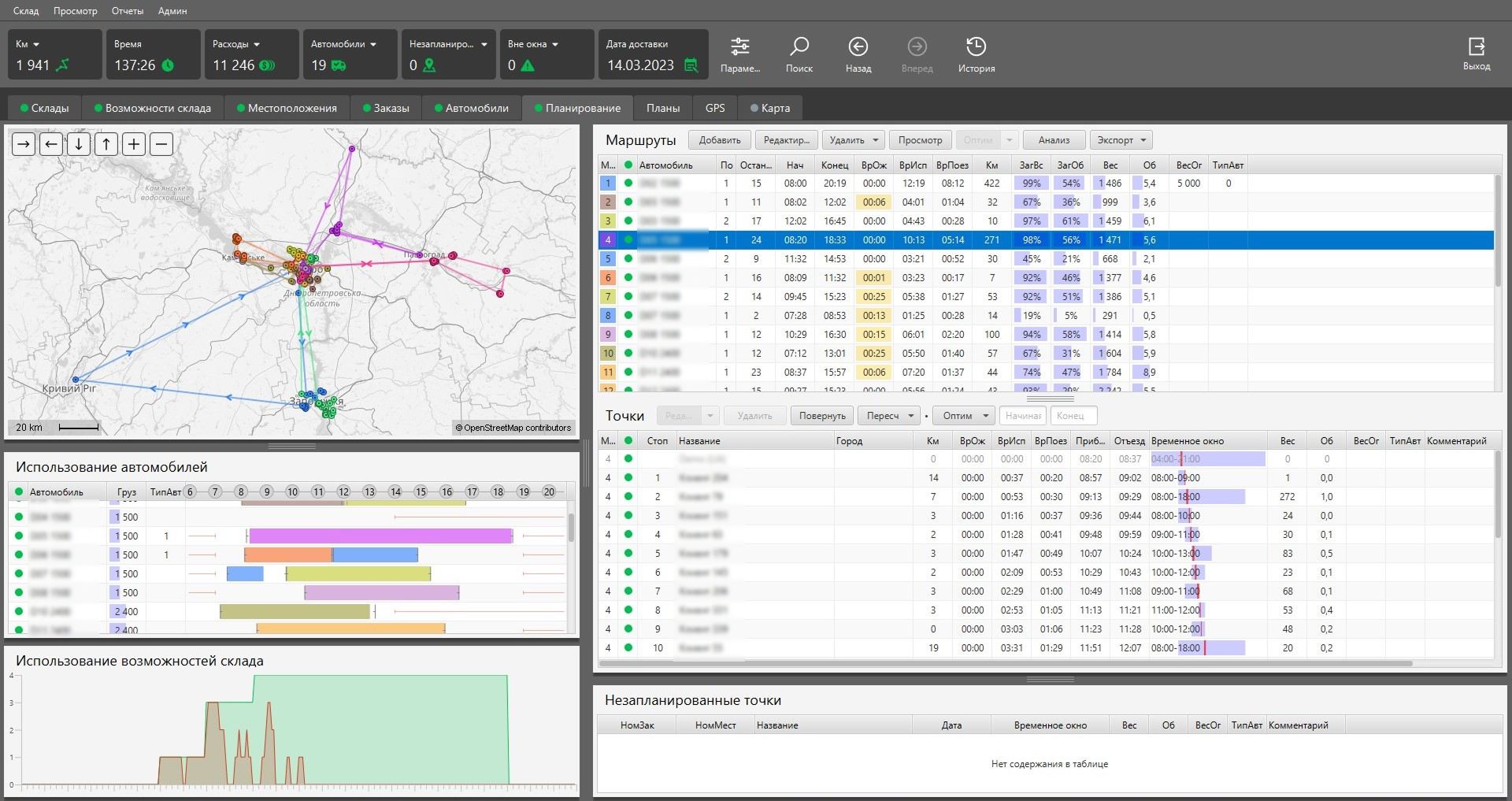Click the Добавить button in Маршруты
The width and height of the screenshot is (1512, 801).
720,140
